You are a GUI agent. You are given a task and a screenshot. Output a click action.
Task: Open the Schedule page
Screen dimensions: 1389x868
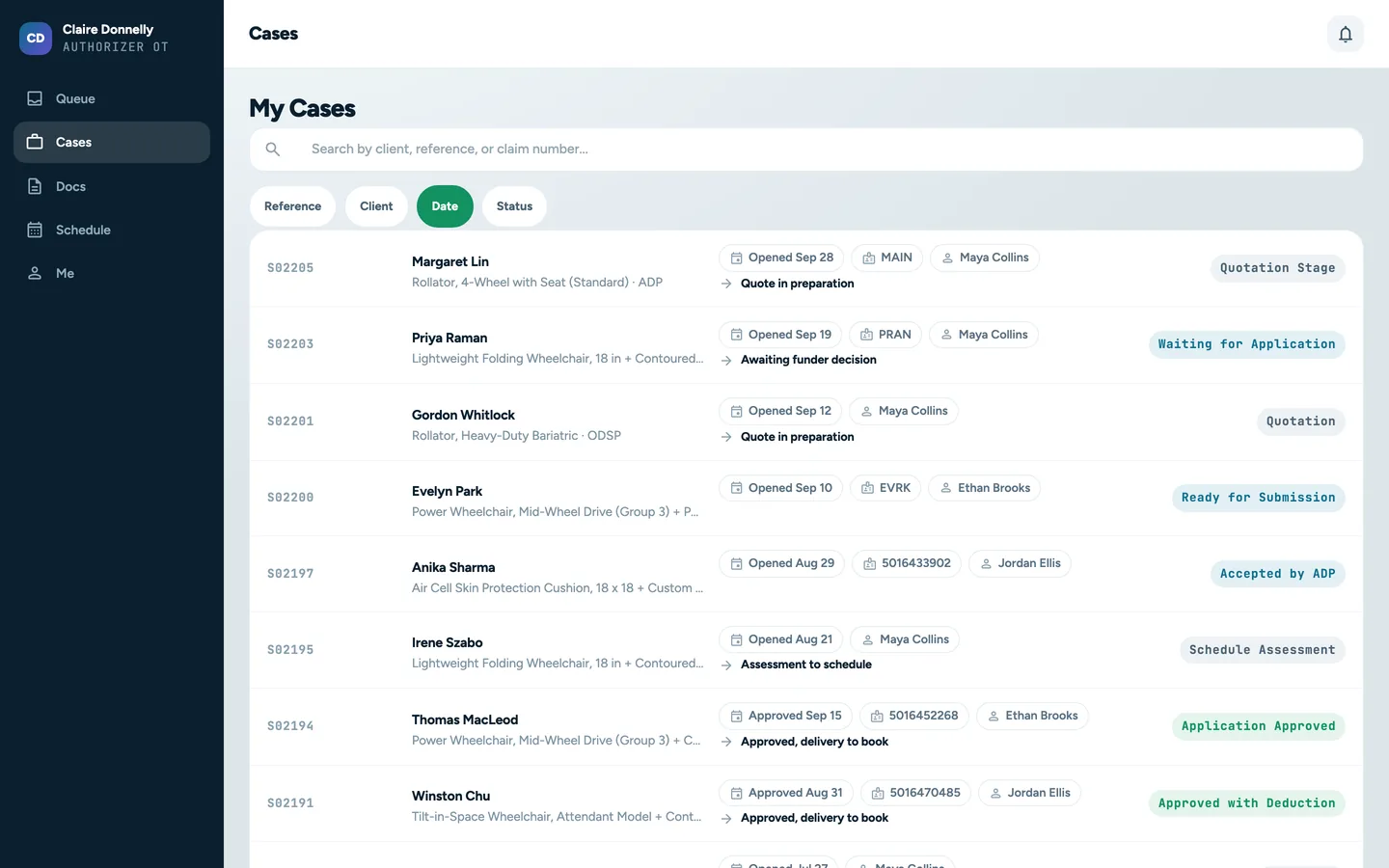coord(112,230)
